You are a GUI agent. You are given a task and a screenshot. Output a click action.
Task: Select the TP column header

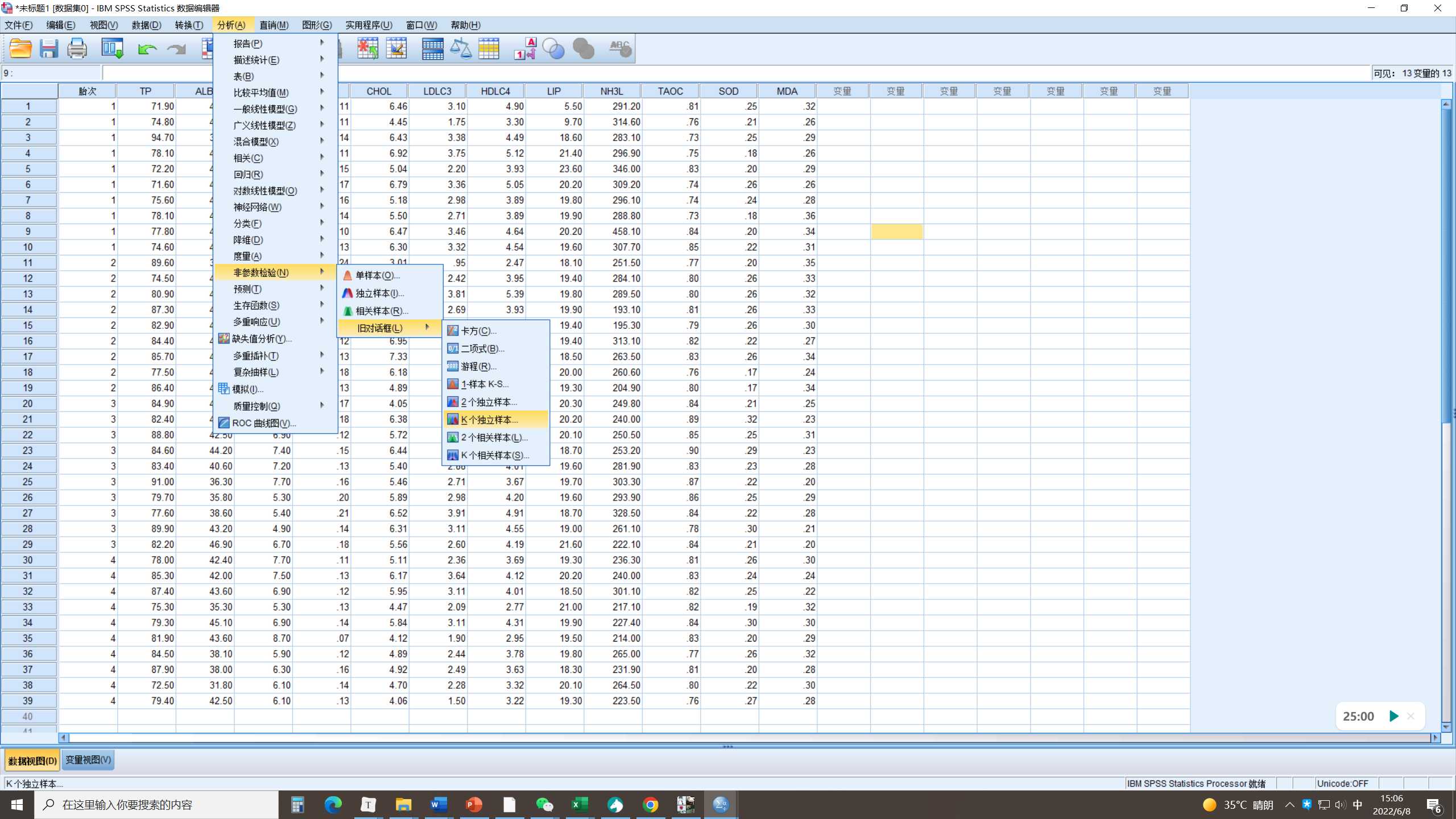click(x=145, y=91)
